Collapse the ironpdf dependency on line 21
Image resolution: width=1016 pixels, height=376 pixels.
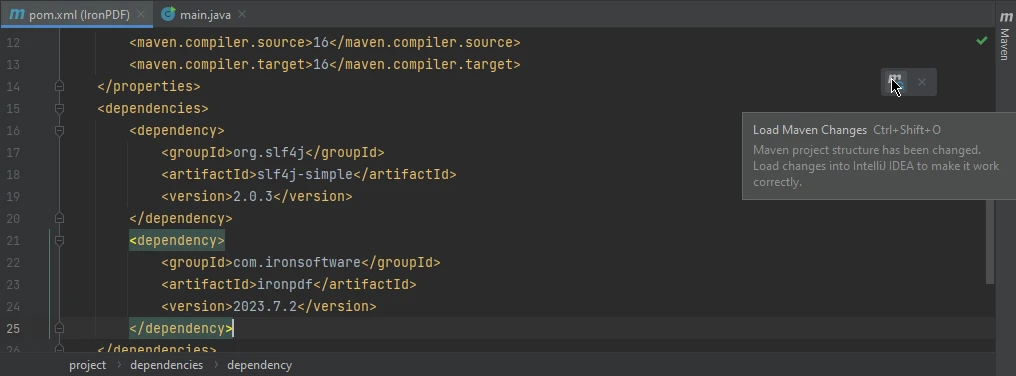[60, 241]
